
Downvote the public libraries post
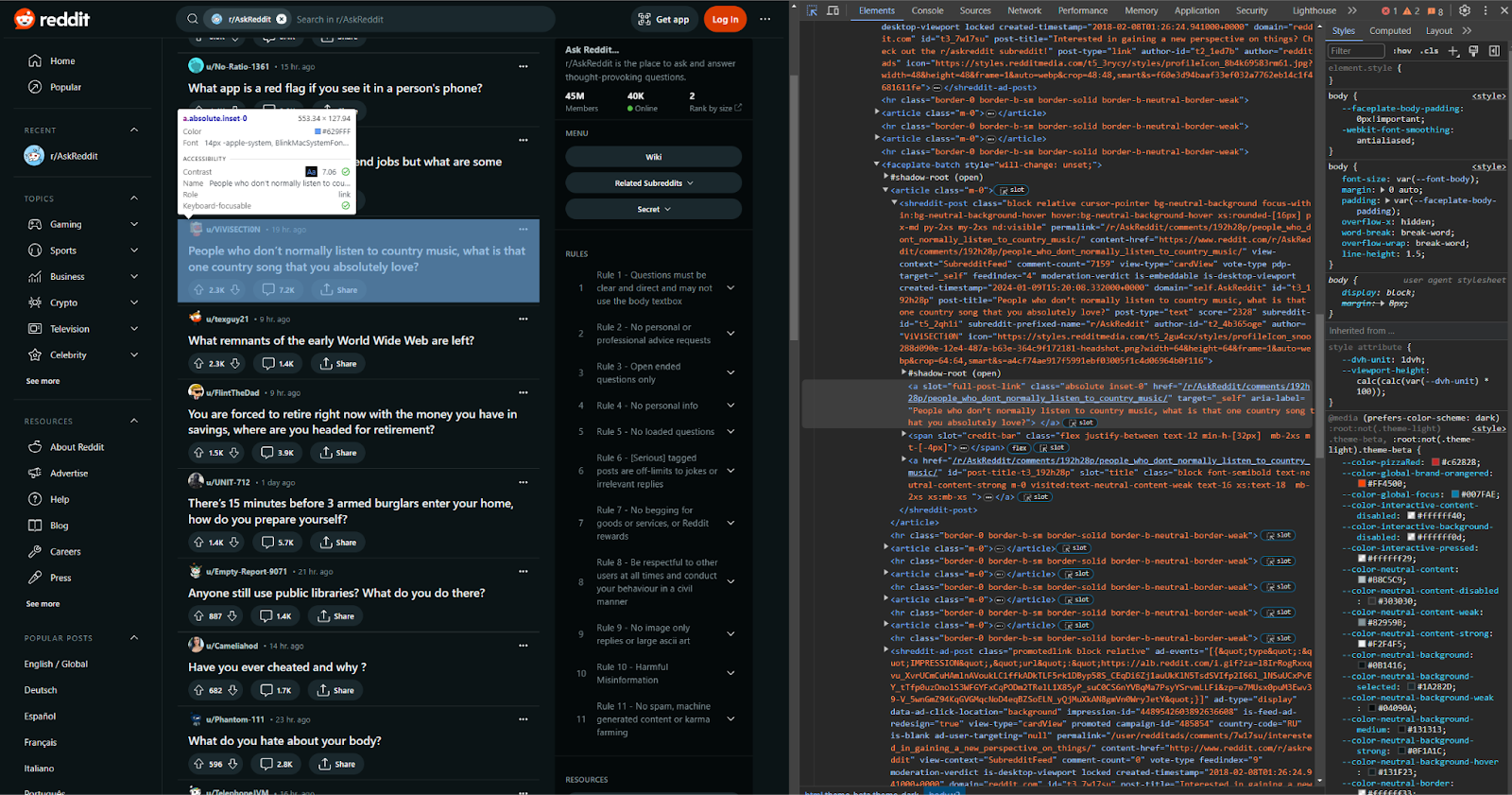tap(232, 616)
